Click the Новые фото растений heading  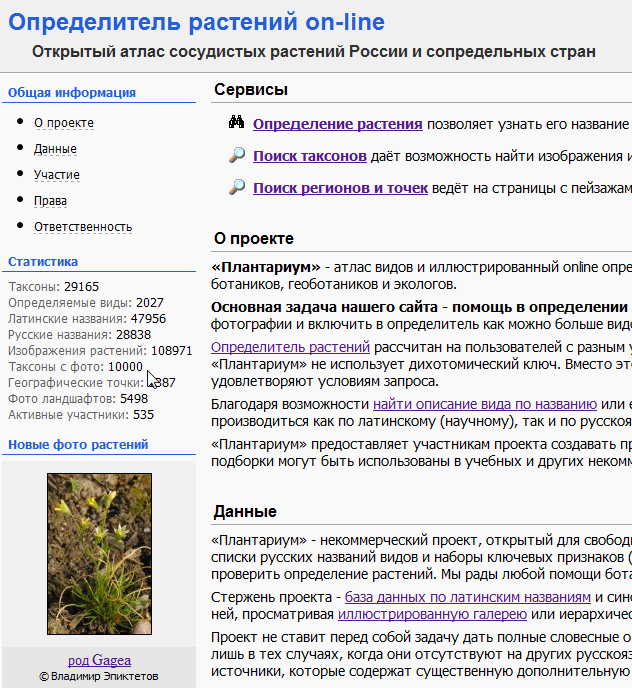[78, 445]
